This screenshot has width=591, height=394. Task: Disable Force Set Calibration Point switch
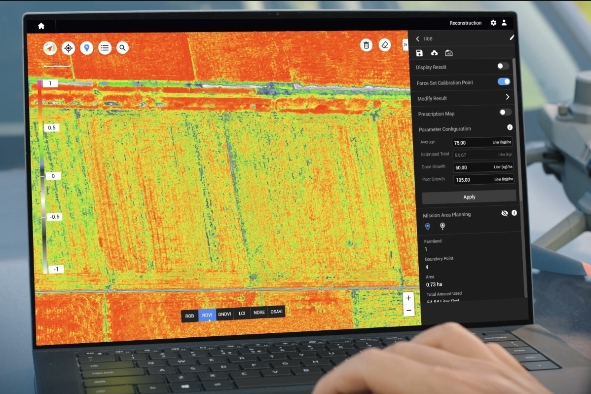point(504,81)
